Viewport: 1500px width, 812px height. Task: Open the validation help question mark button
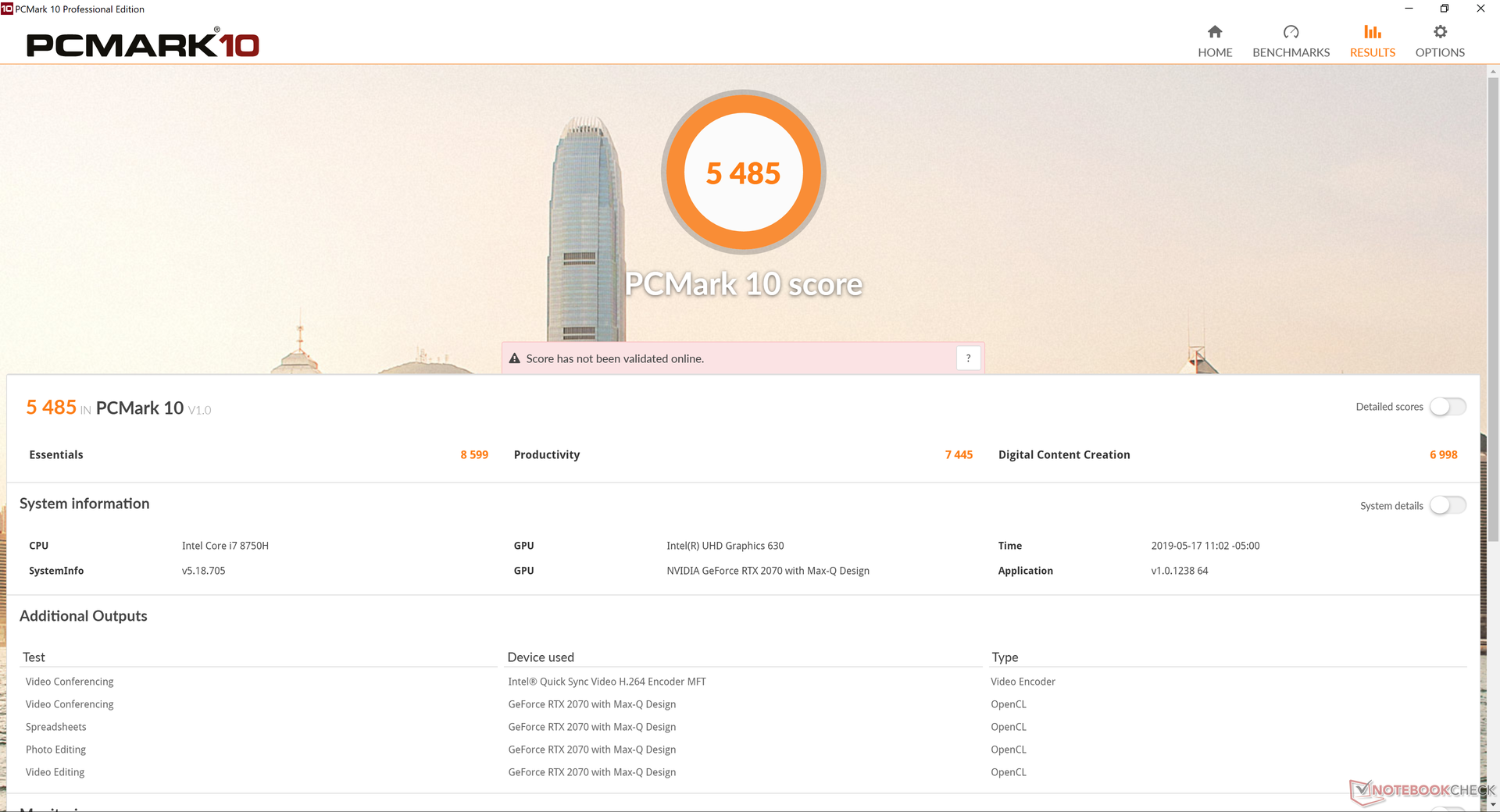[x=969, y=358]
